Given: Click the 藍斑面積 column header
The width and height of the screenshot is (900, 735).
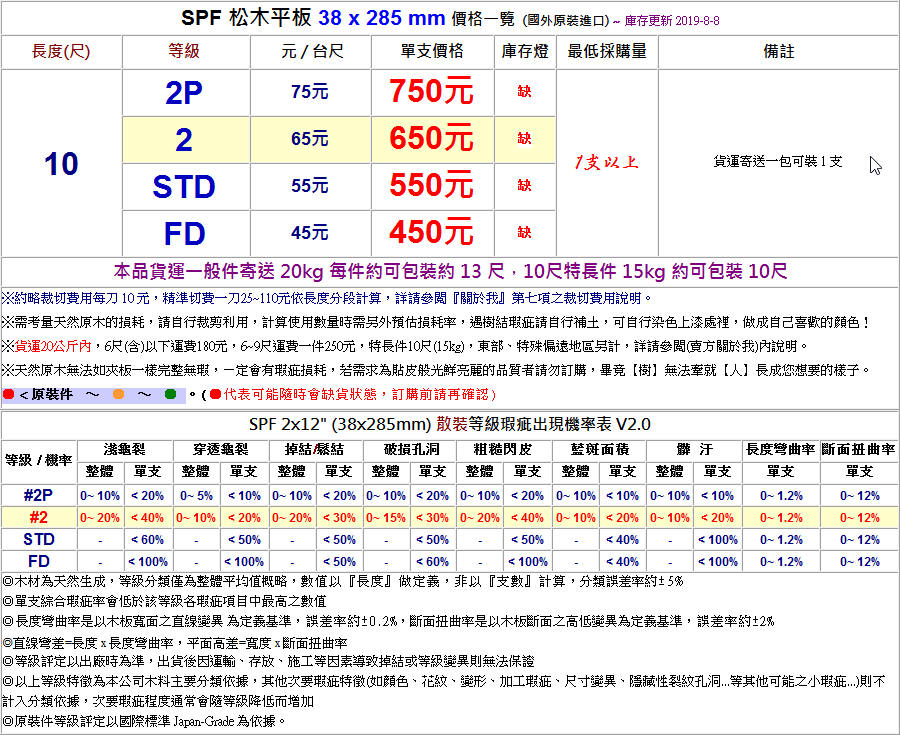Looking at the screenshot, I should click(600, 449).
